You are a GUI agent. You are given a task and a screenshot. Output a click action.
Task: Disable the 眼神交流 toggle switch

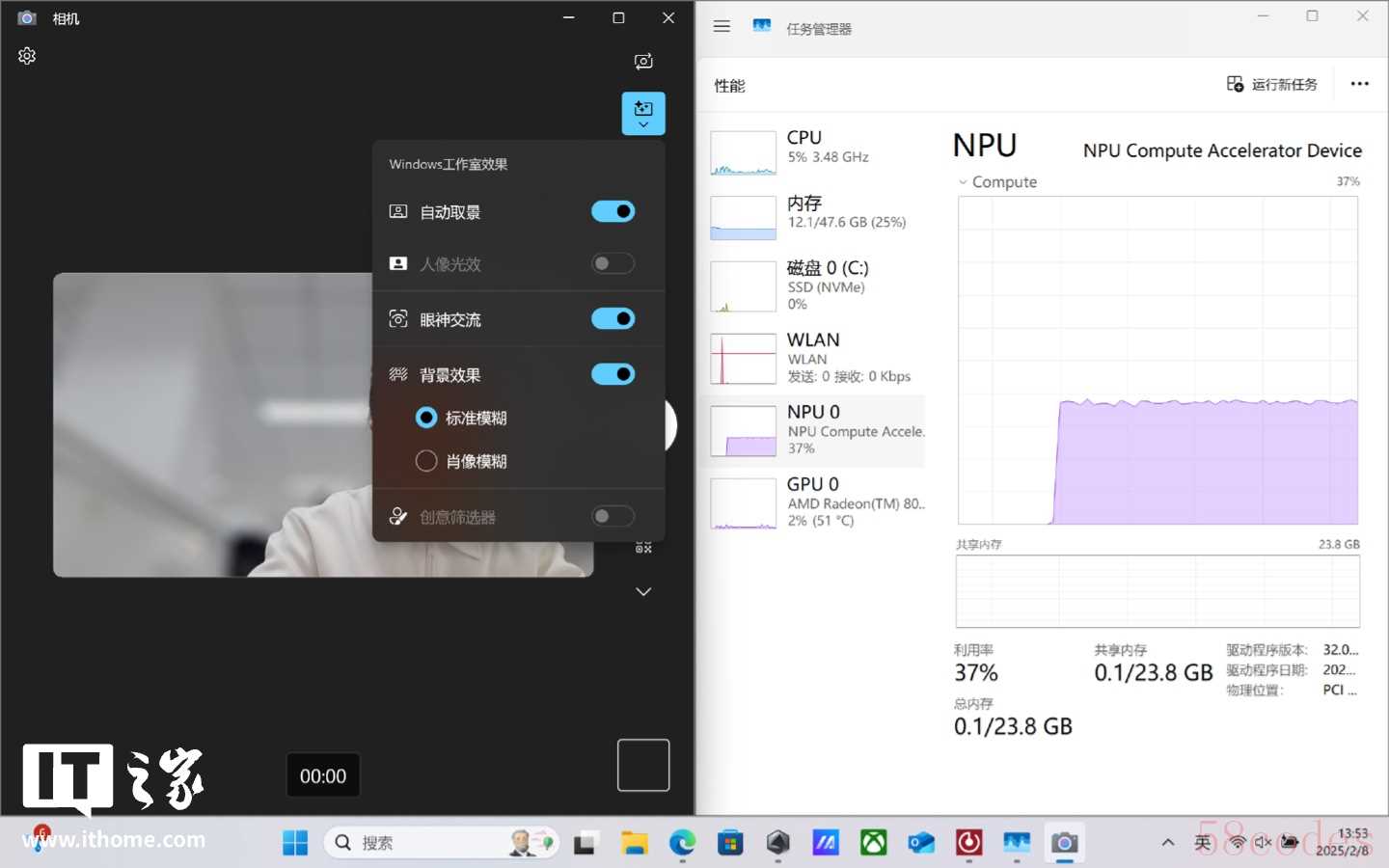613,319
